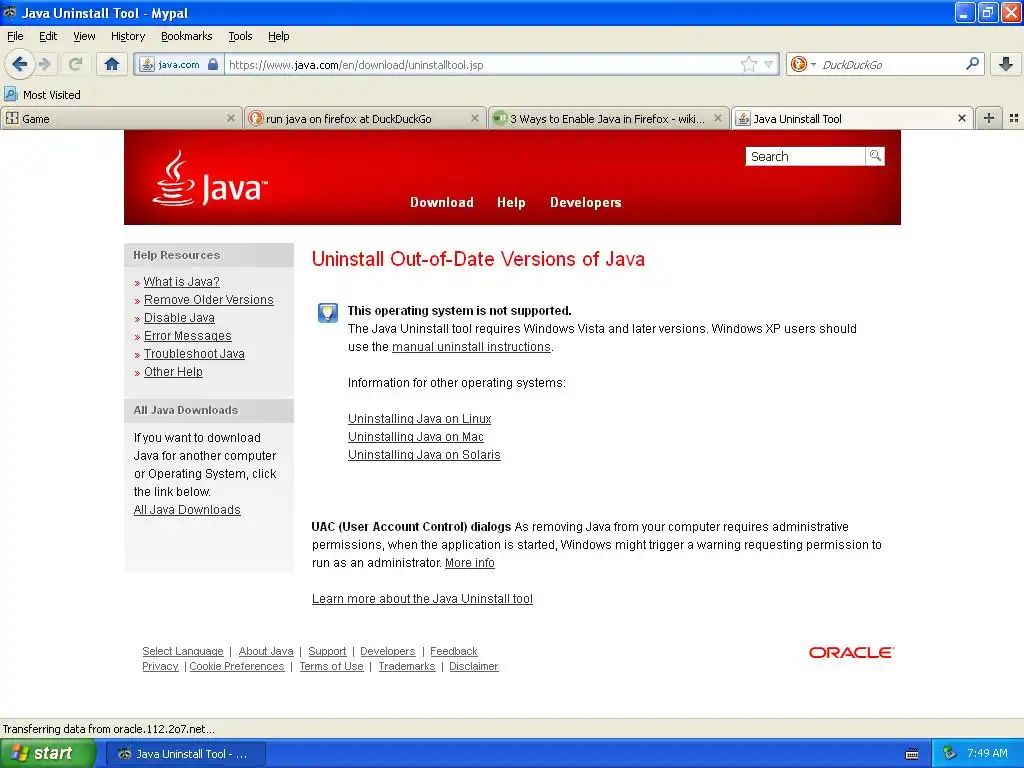Image resolution: width=1024 pixels, height=768 pixels.
Task: Open the browser Help menu
Action: click(x=279, y=36)
